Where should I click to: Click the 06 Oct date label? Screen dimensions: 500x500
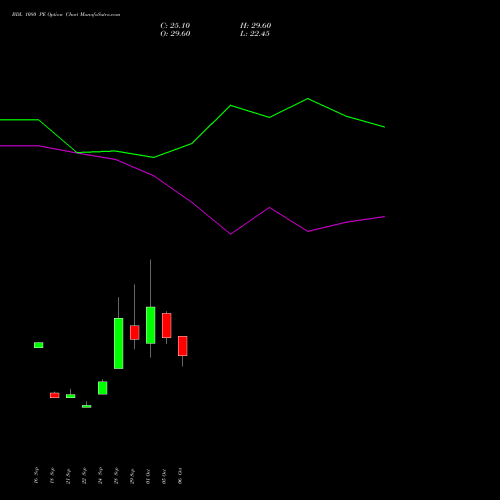click(180, 476)
